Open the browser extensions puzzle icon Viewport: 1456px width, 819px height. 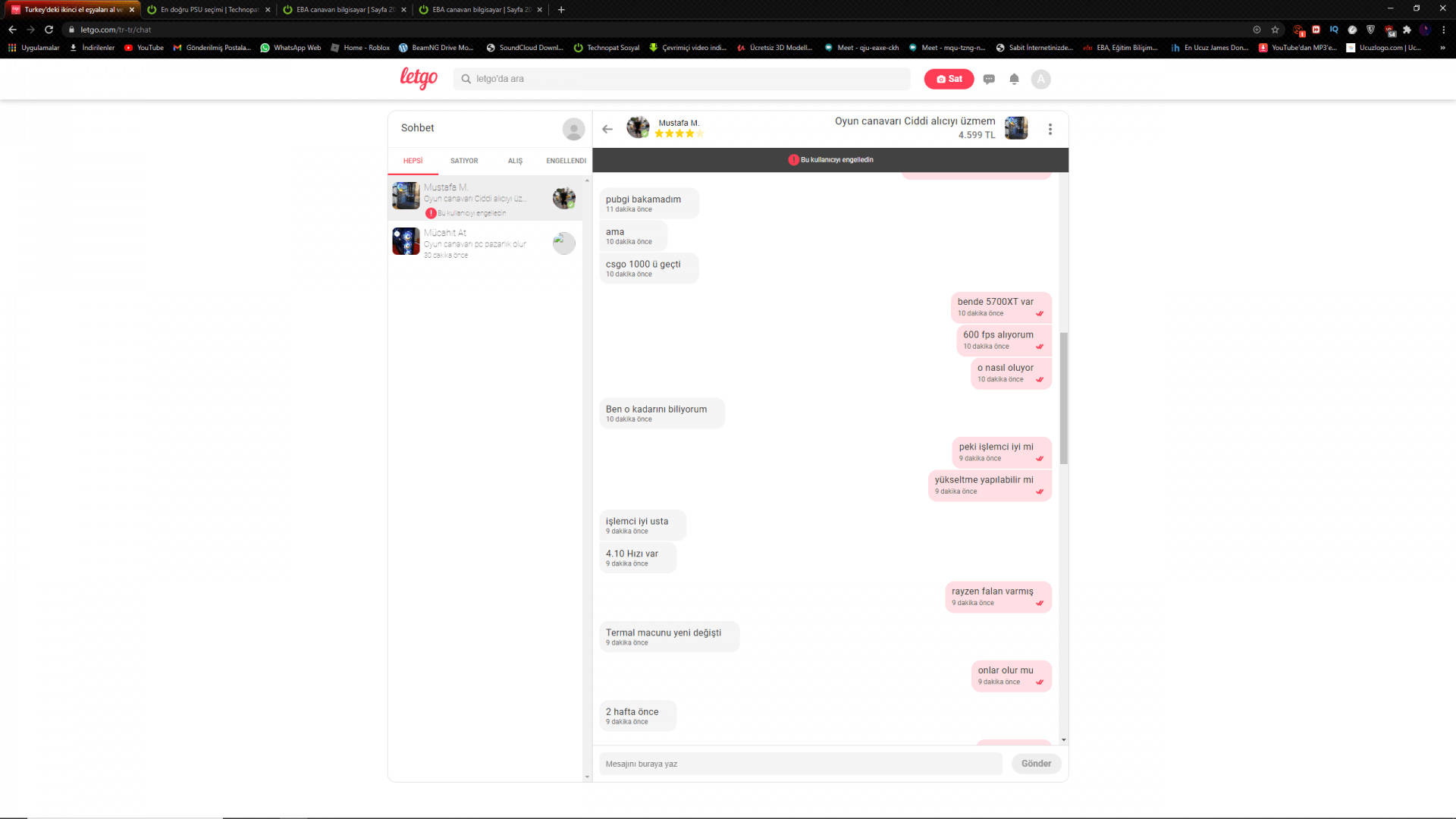[x=1407, y=30]
